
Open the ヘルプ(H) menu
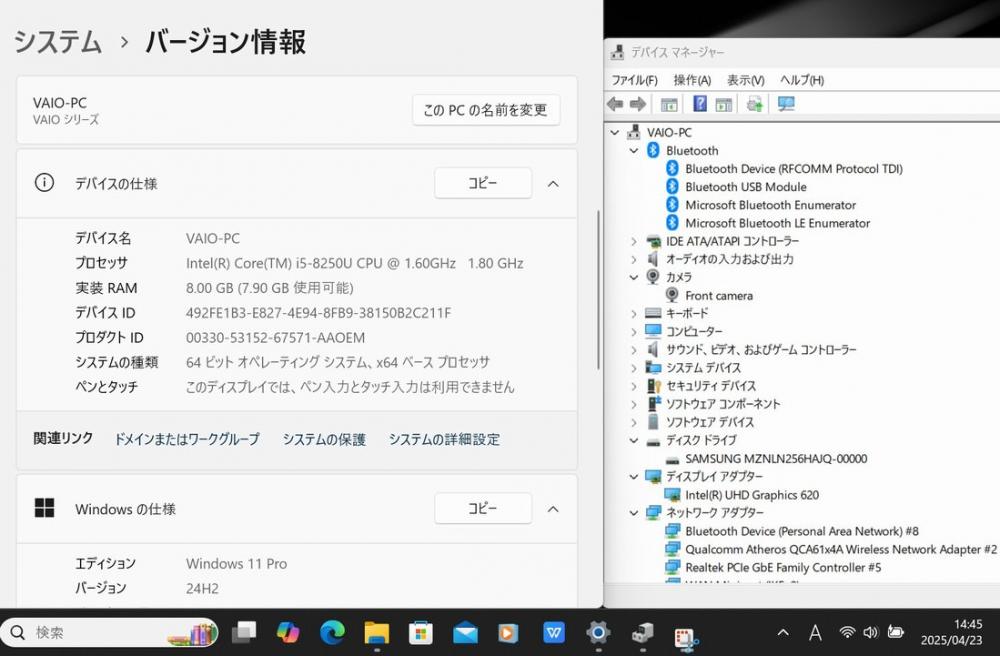pyautogui.click(x=802, y=80)
